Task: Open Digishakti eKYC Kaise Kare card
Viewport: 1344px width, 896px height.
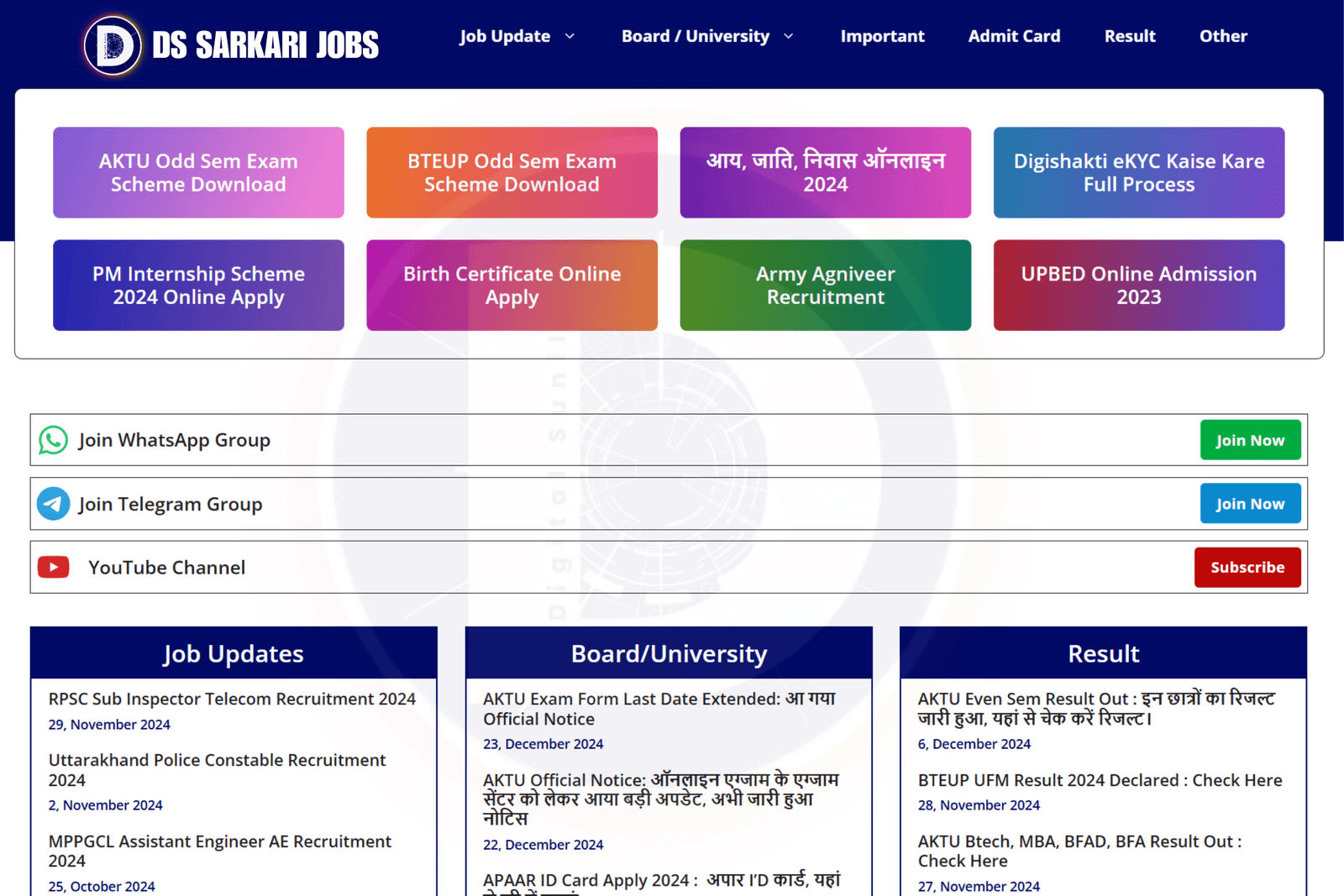Action: (x=1139, y=173)
